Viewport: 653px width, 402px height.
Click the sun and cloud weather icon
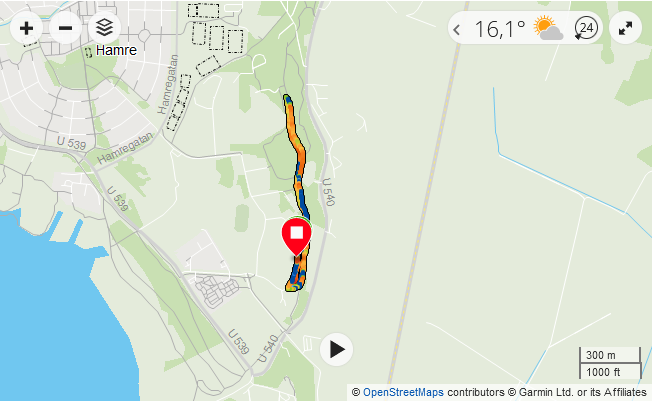[x=548, y=28]
